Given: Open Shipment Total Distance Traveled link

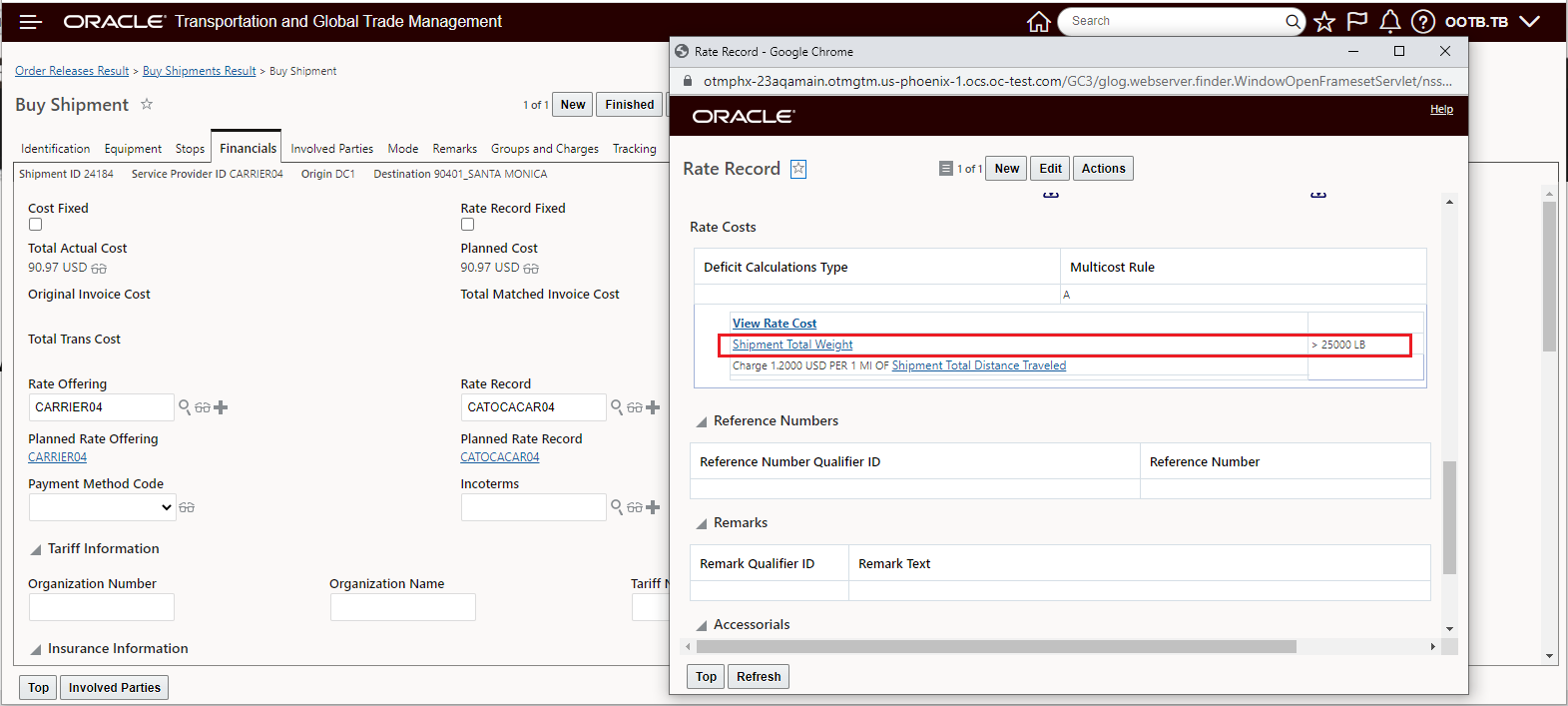Looking at the screenshot, I should (979, 365).
